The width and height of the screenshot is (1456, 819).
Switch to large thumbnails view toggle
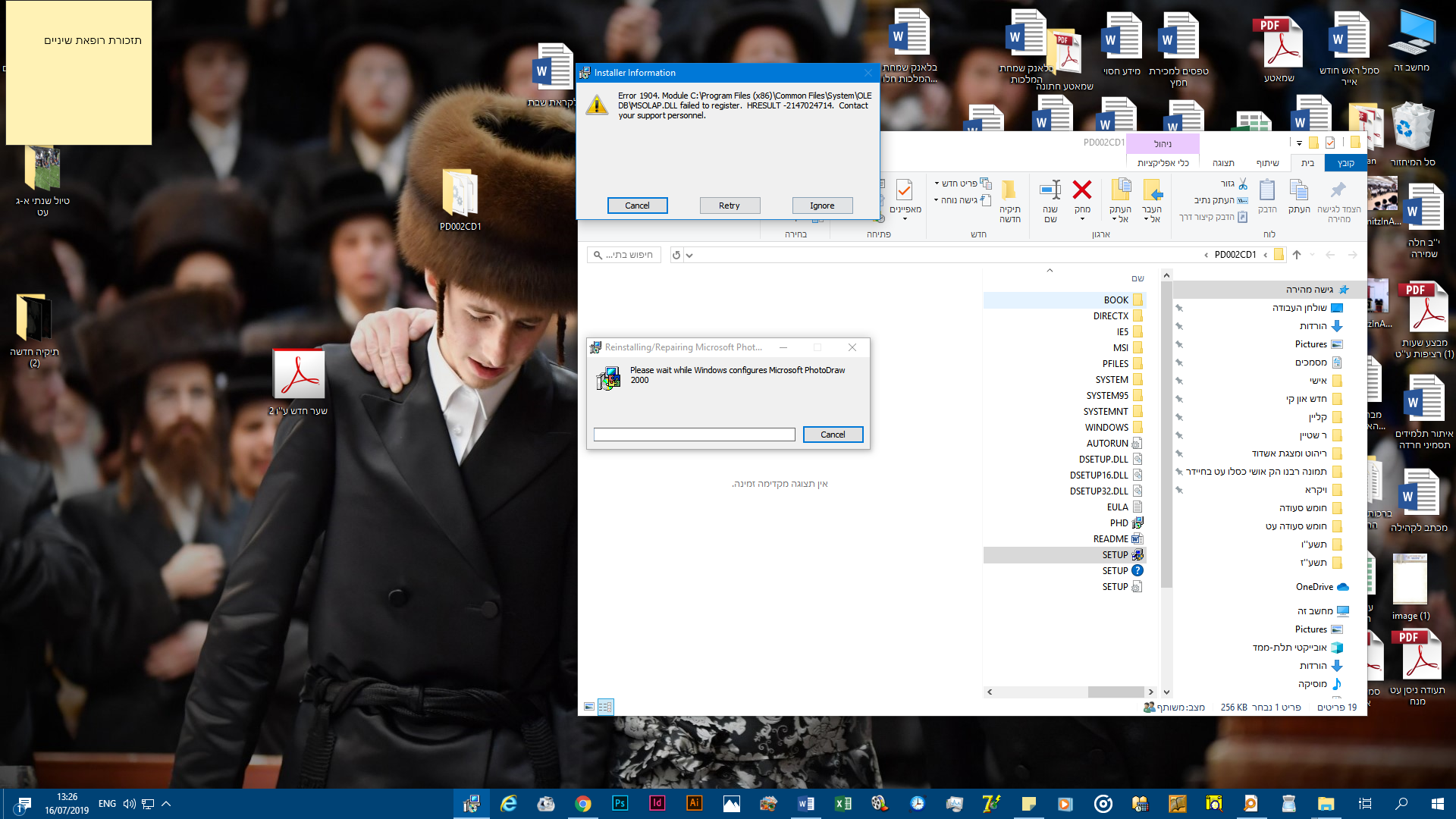[x=589, y=707]
